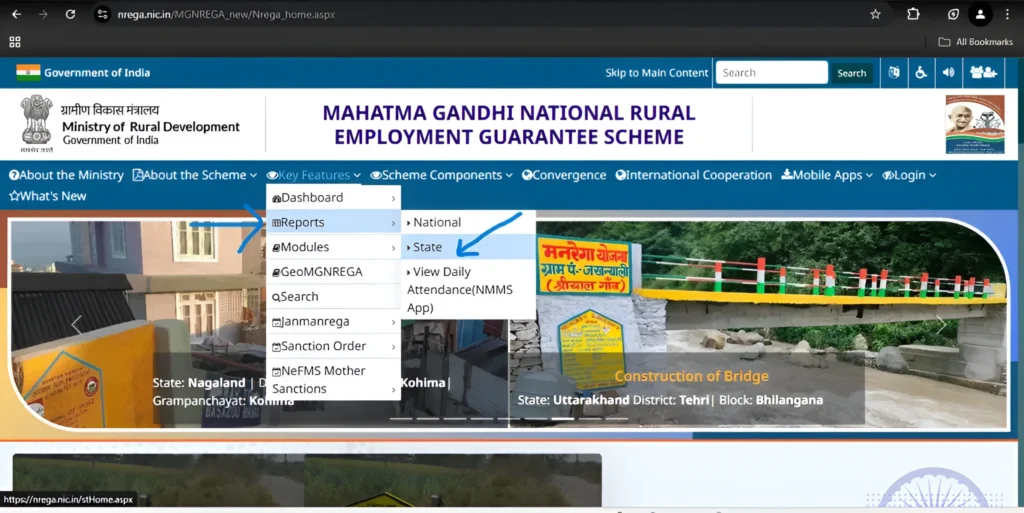Viewport: 1024px width, 513px height.
Task: Open the browser extensions puzzle icon
Action: click(913, 14)
